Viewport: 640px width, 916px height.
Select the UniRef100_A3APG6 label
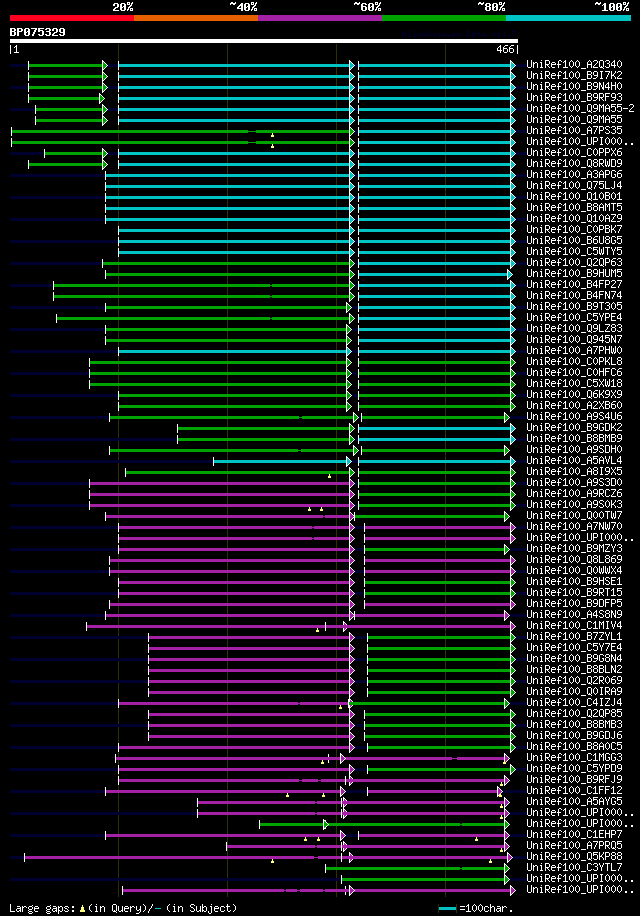pyautogui.click(x=574, y=175)
